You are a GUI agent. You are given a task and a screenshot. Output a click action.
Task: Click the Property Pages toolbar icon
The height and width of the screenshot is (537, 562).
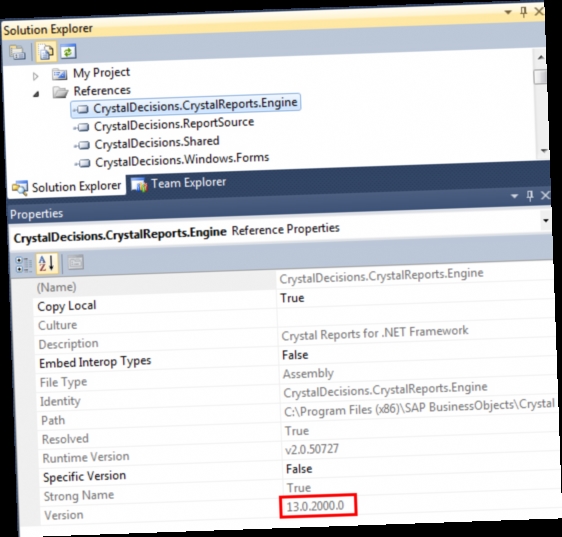tap(76, 263)
